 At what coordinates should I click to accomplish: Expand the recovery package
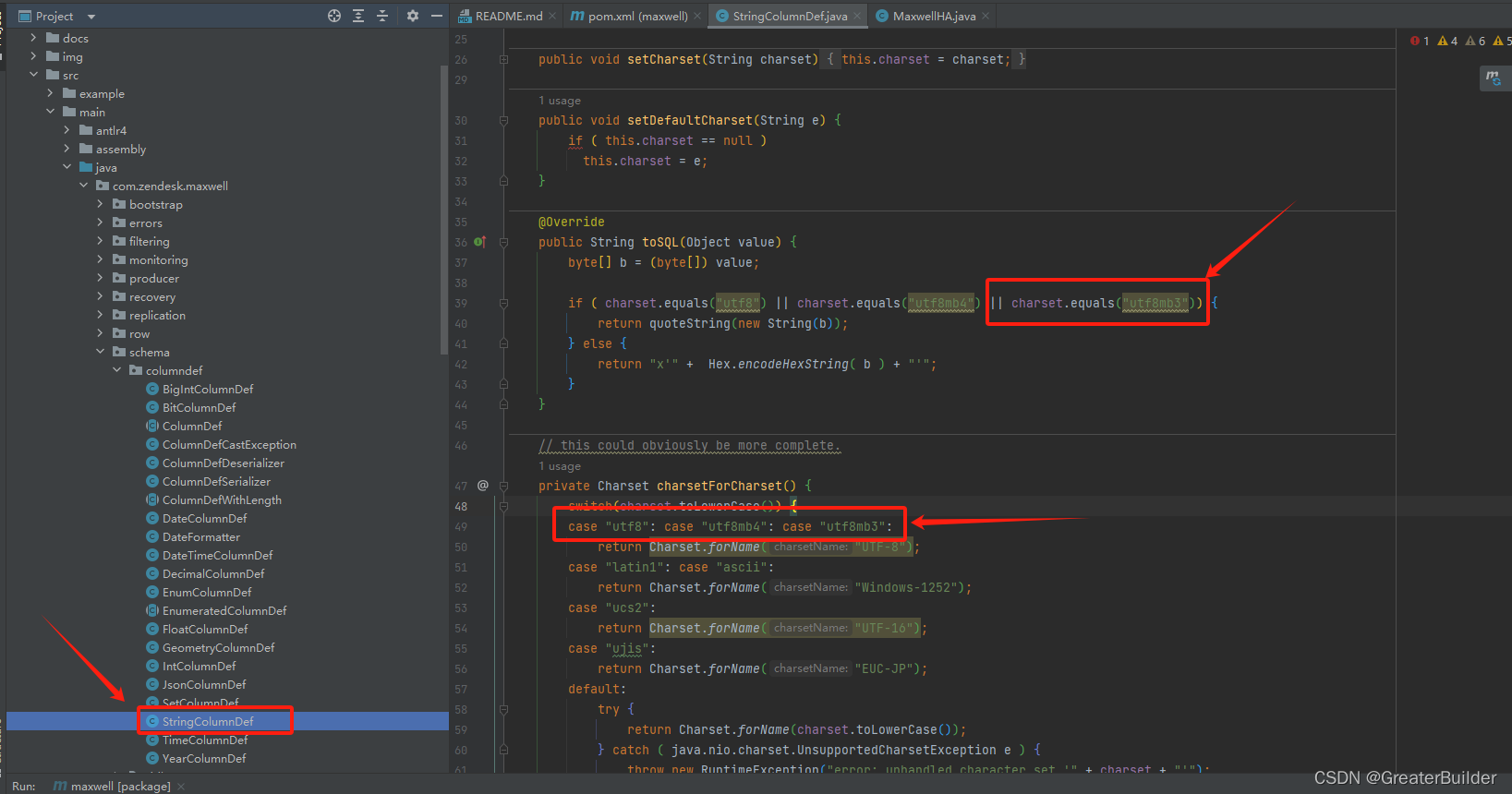[101, 296]
